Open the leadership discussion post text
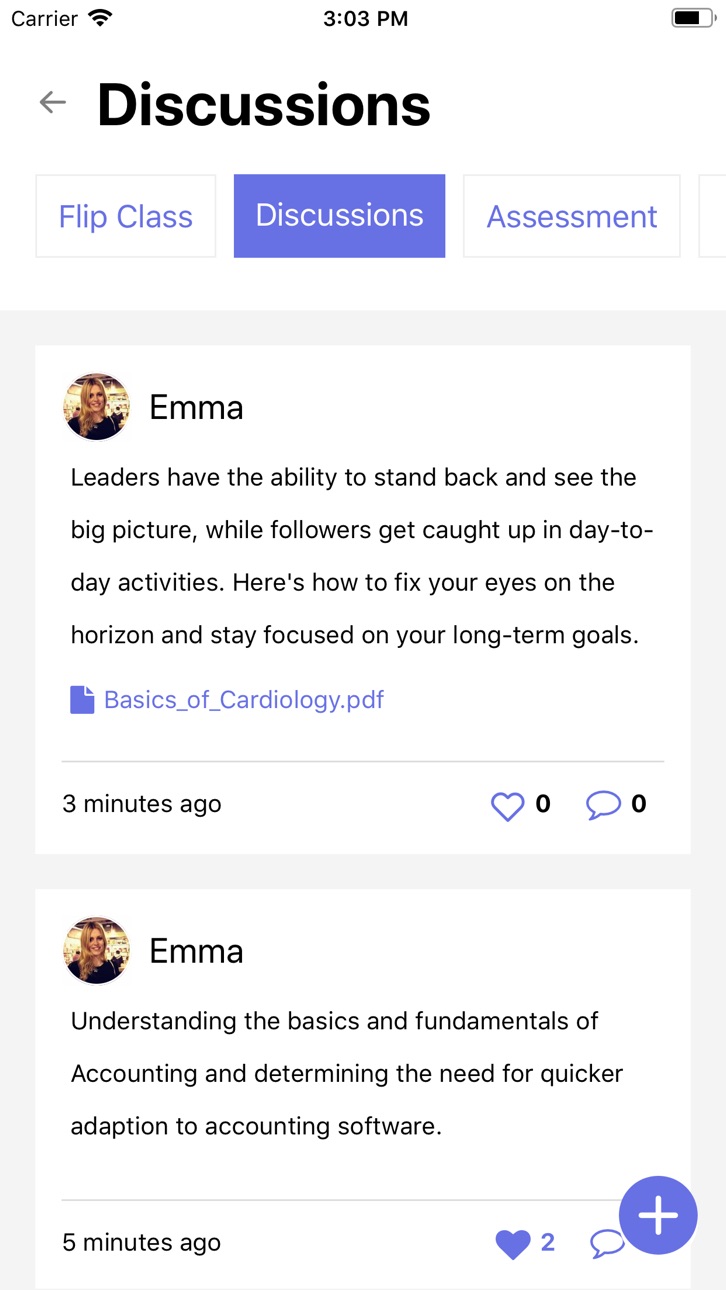 coord(362,556)
